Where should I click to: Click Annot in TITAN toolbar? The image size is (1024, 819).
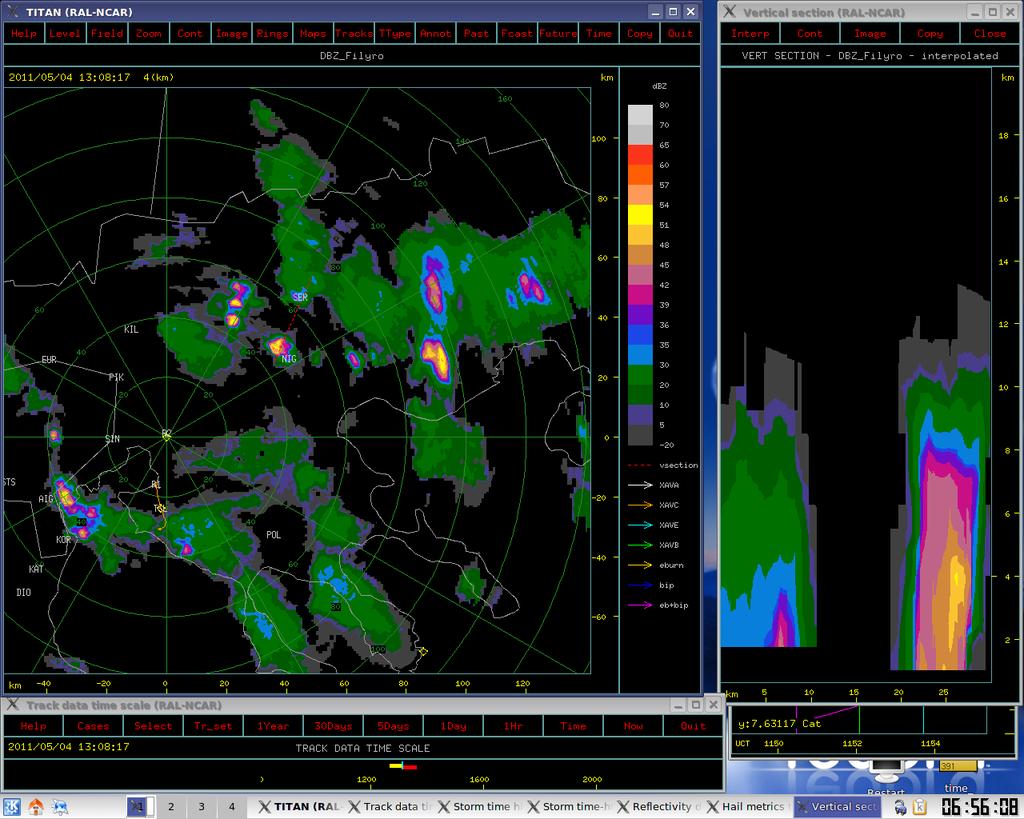[436, 33]
